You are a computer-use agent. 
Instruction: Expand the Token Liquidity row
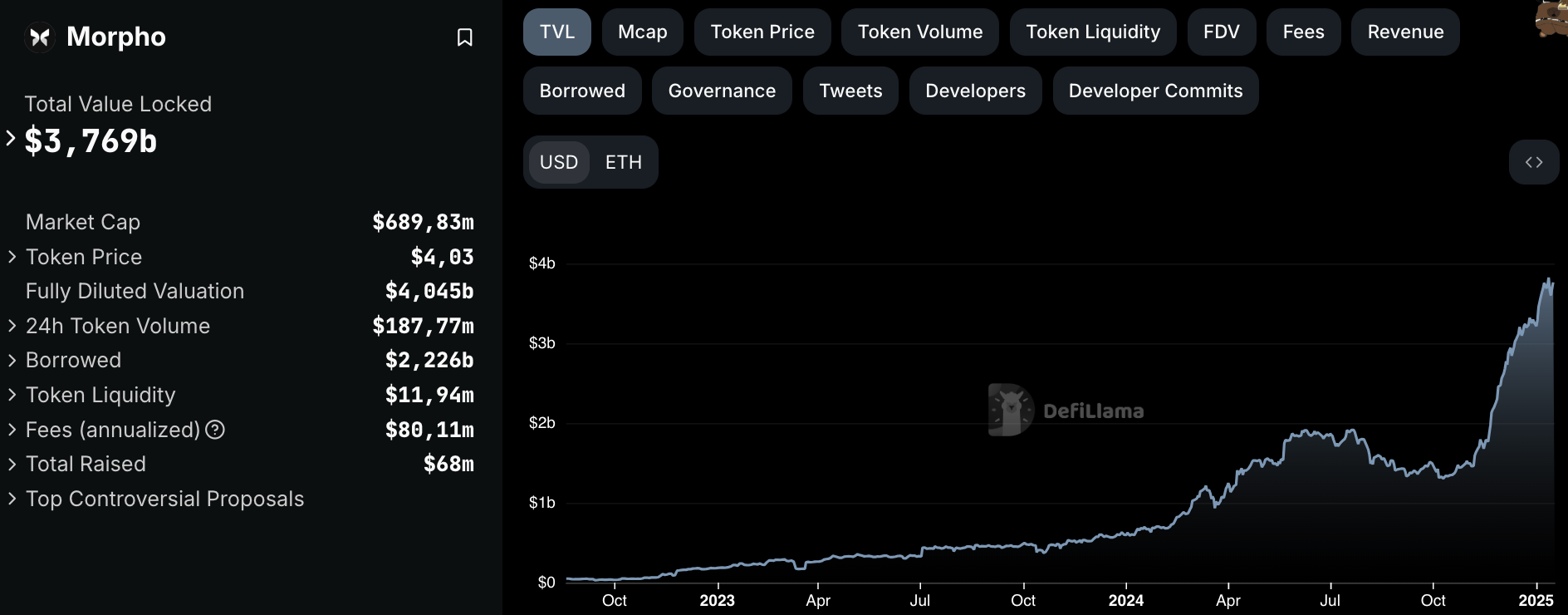pos(12,395)
